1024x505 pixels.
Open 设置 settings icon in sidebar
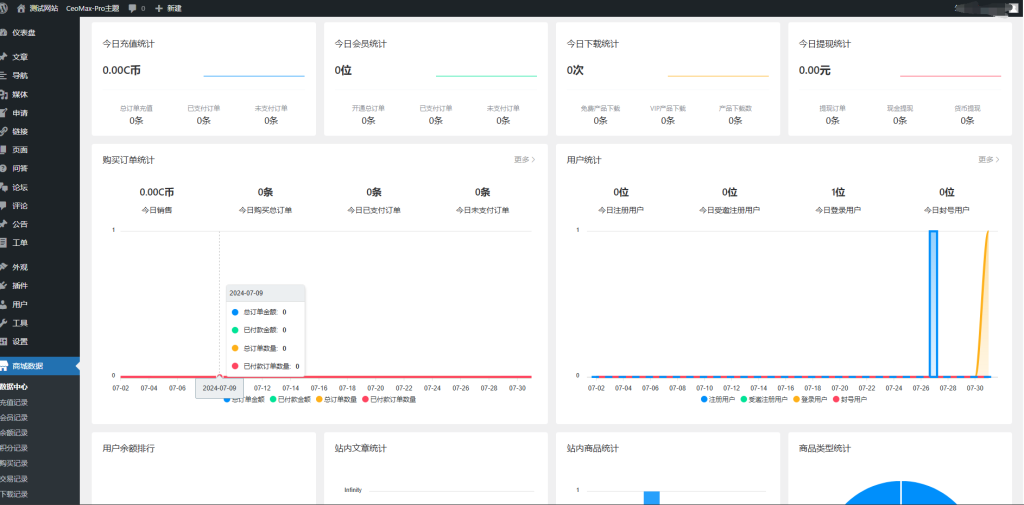pos(3,341)
